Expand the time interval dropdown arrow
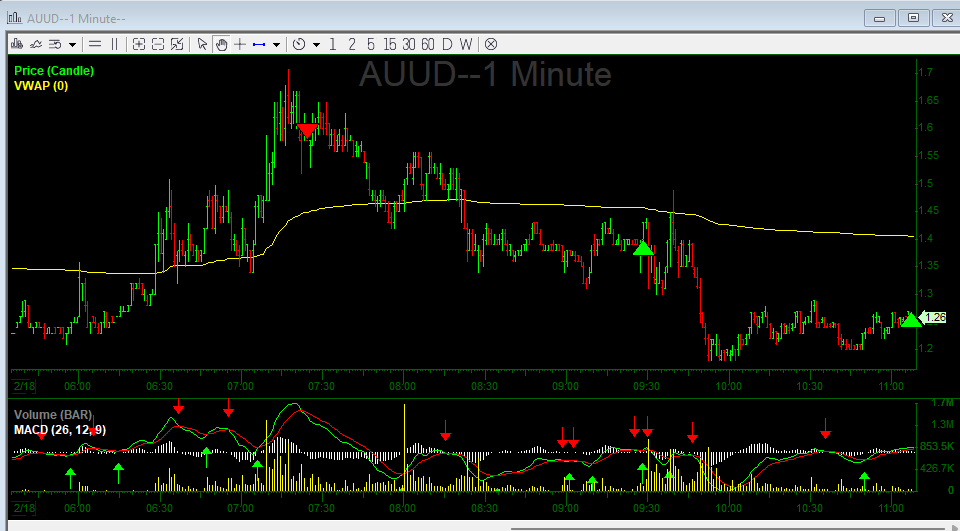The height and width of the screenshot is (531, 960). pyautogui.click(x=316, y=45)
